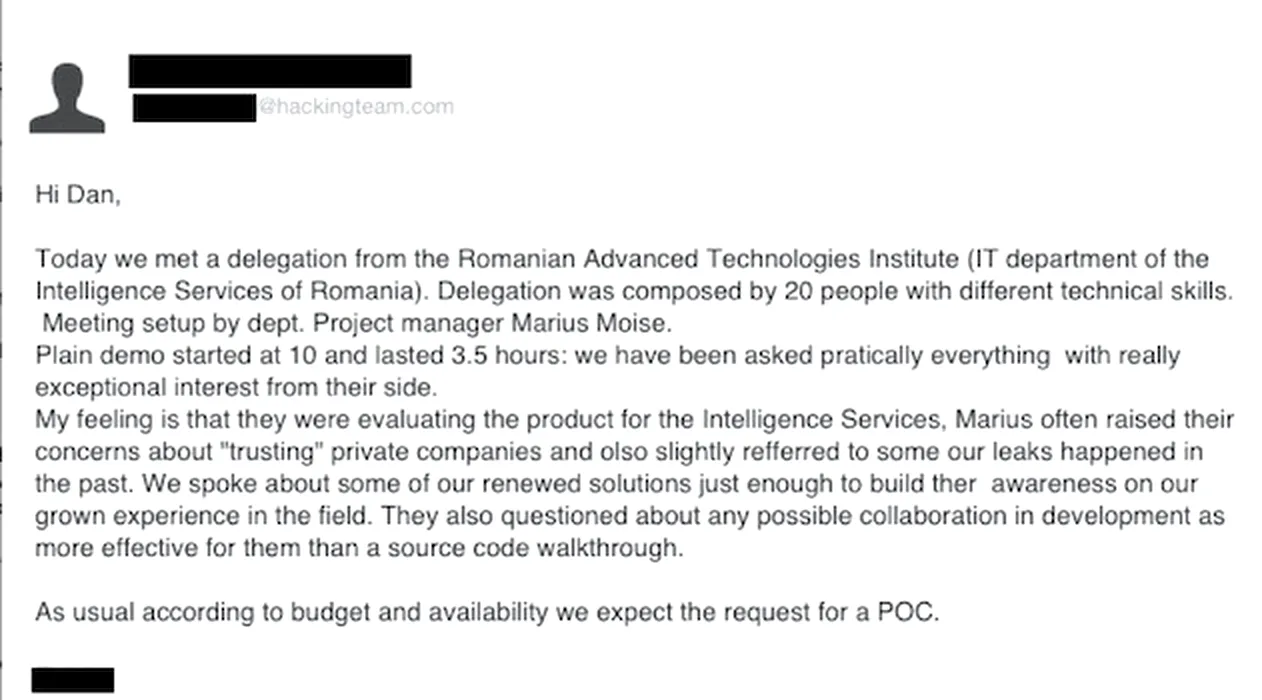Click the text "Plain demo started at 10"
The image size is (1262, 700).
point(160,356)
